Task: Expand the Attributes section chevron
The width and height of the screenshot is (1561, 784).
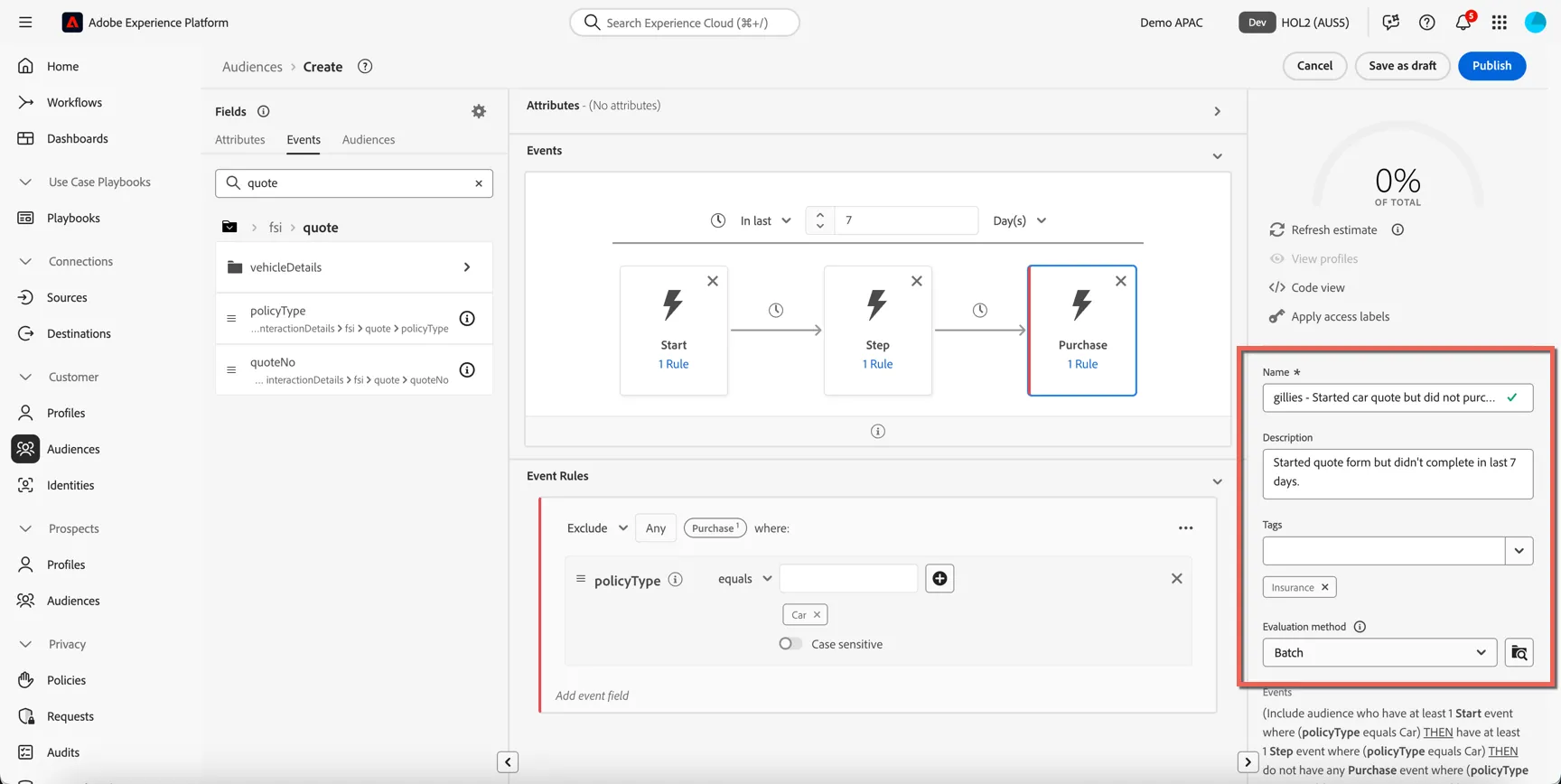Action: click(1218, 112)
